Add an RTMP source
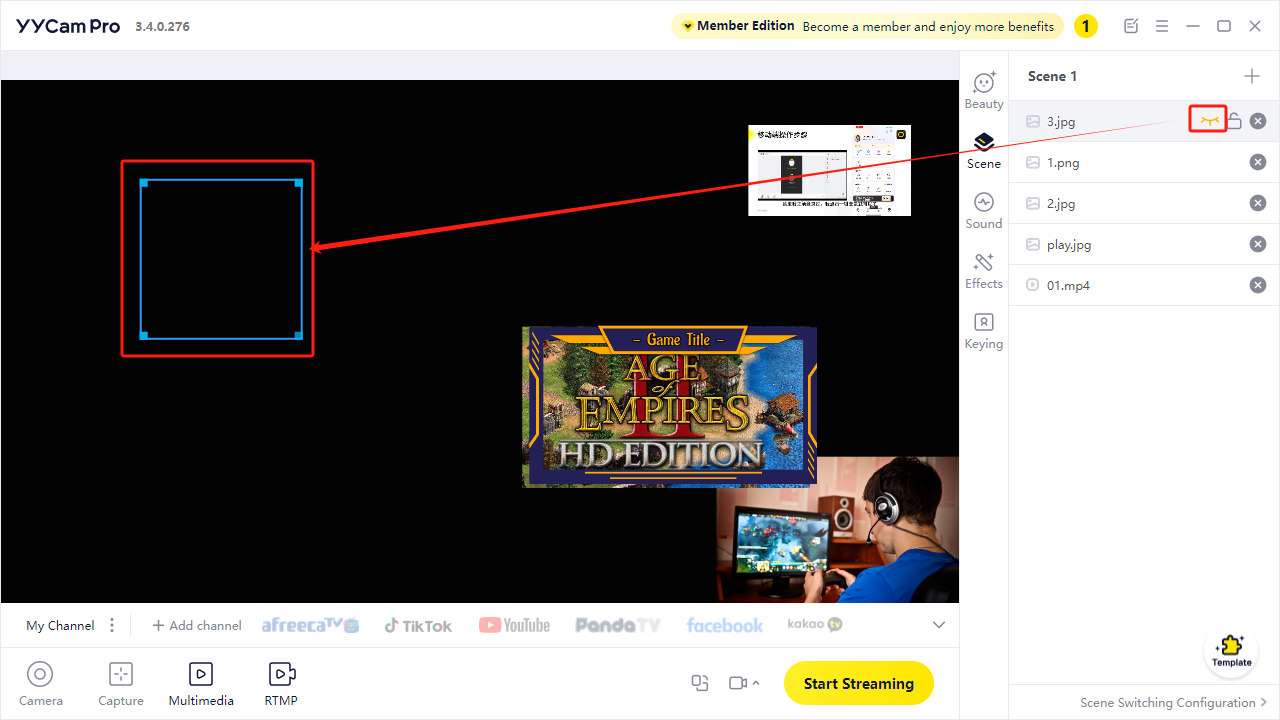This screenshot has width=1280, height=720. coord(281,684)
